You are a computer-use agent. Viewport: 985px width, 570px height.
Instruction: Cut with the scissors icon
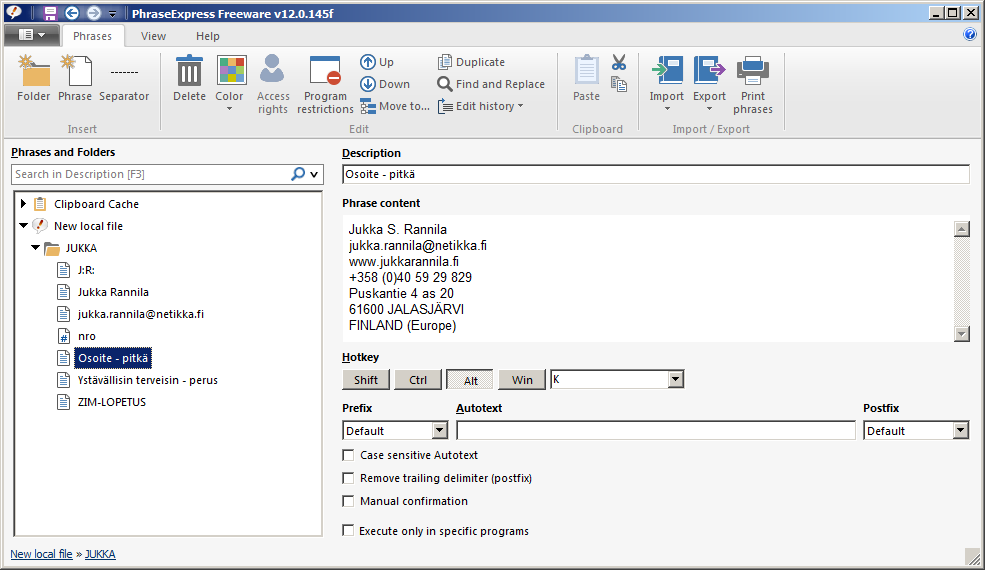click(619, 62)
